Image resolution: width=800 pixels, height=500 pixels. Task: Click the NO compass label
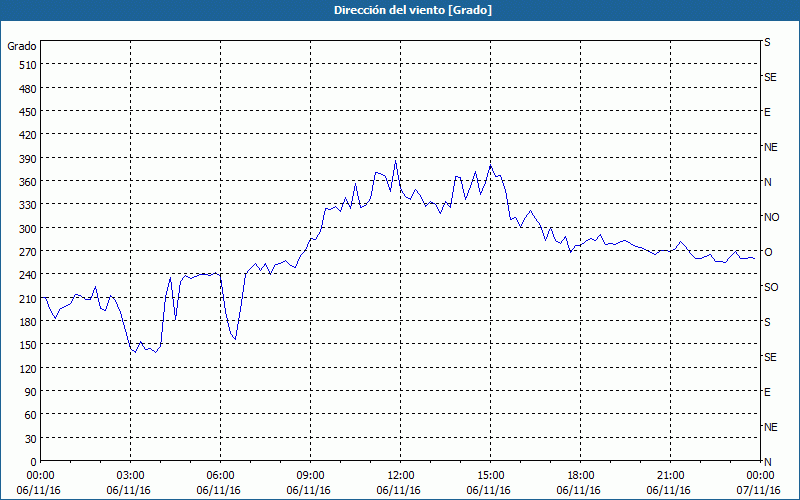pyautogui.click(x=772, y=217)
